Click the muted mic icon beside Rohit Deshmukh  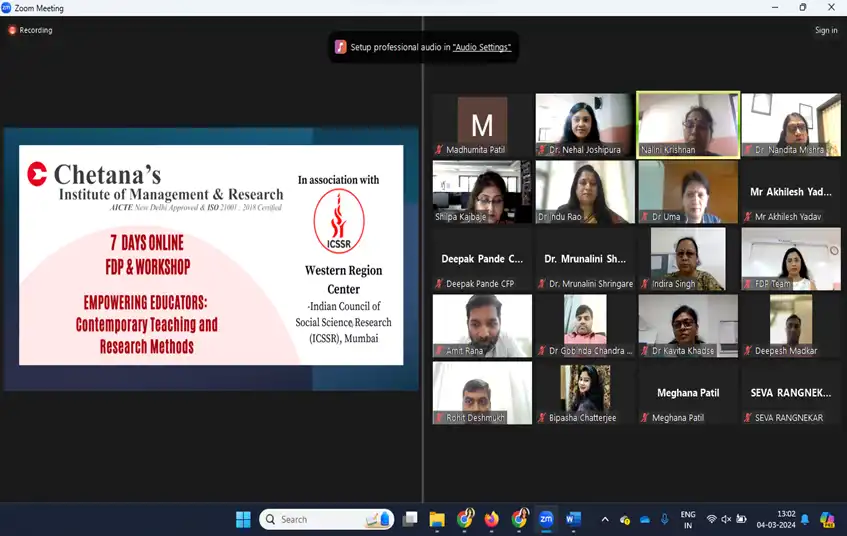tap(439, 418)
